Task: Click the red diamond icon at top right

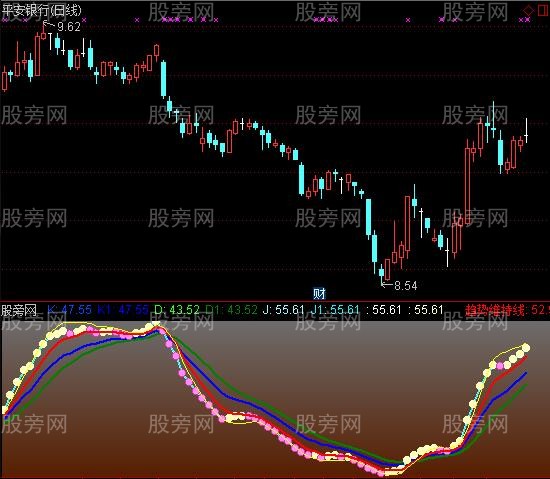Action: tap(528, 11)
